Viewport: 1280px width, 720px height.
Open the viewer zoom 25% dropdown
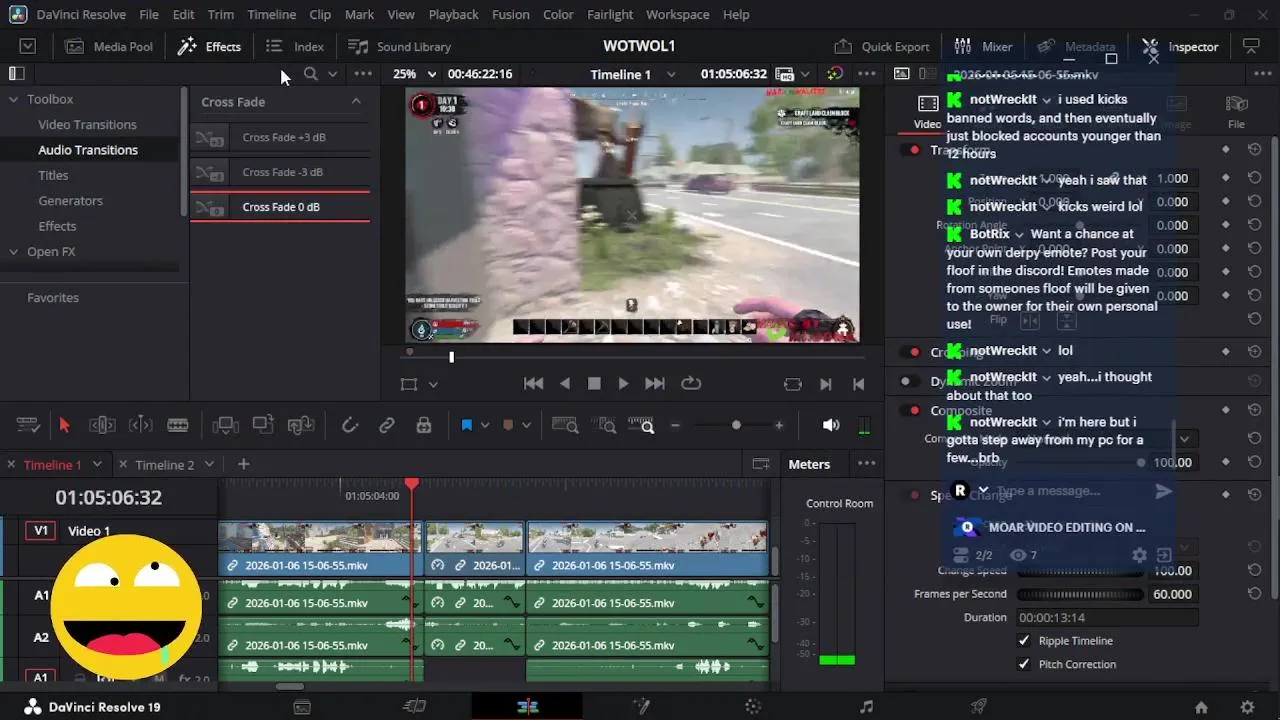[x=415, y=74]
